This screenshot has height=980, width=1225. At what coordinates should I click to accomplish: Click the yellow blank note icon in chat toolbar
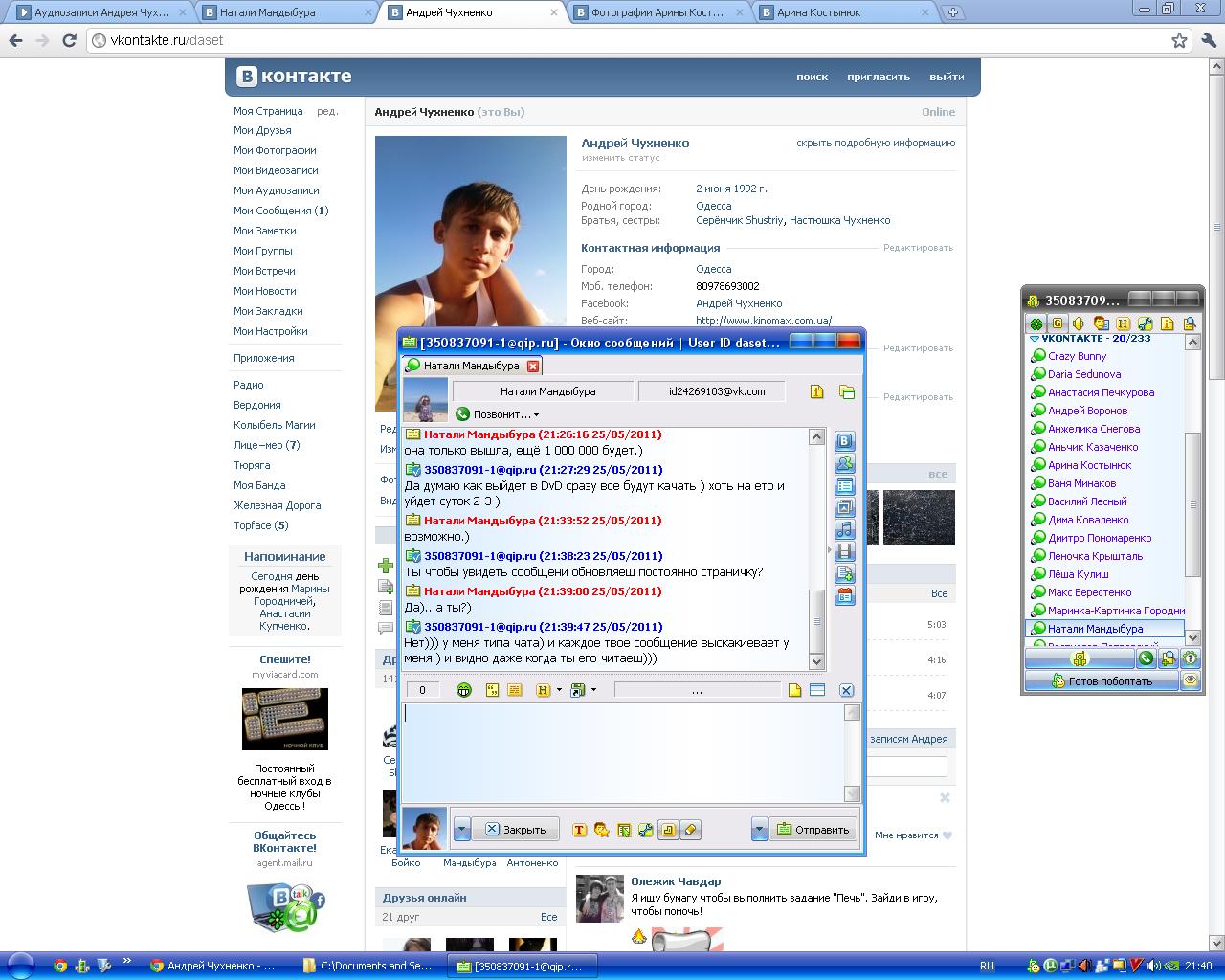coord(794,690)
